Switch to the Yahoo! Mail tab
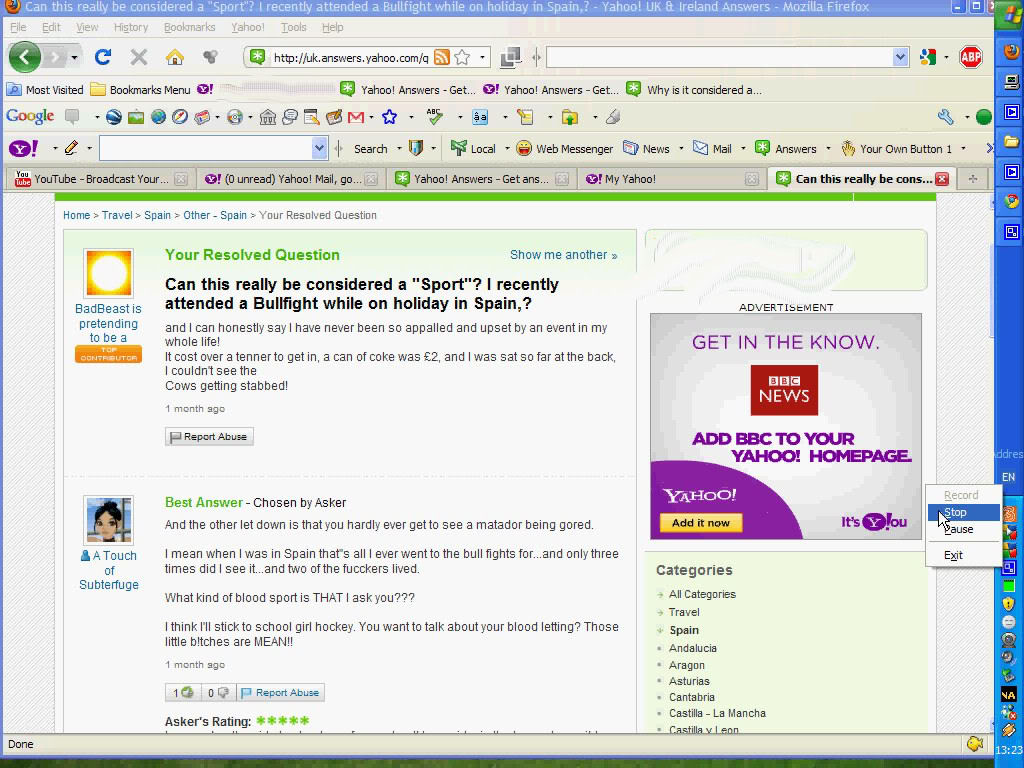 point(291,179)
